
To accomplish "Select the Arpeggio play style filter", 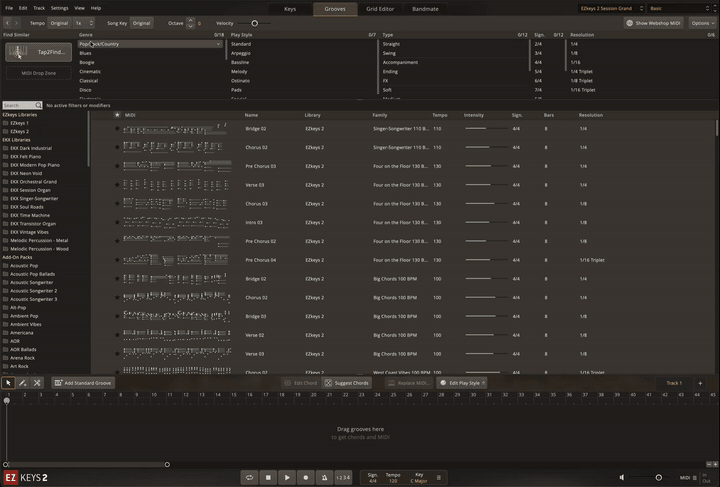I will [241, 53].
